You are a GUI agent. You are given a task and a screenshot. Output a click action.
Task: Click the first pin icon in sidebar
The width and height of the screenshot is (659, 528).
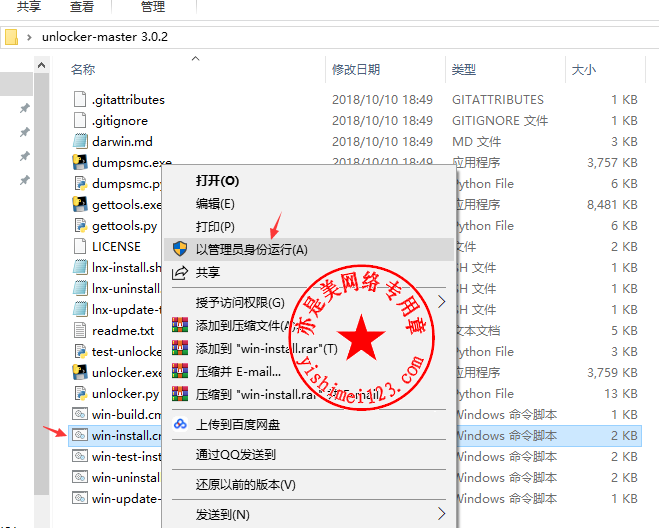pyautogui.click(x=24, y=108)
